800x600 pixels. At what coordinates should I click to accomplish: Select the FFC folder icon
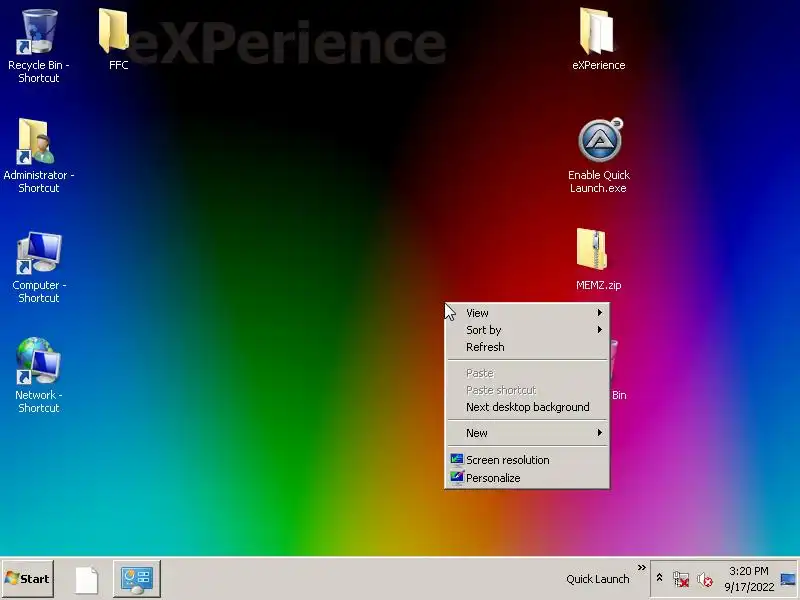[x=113, y=31]
